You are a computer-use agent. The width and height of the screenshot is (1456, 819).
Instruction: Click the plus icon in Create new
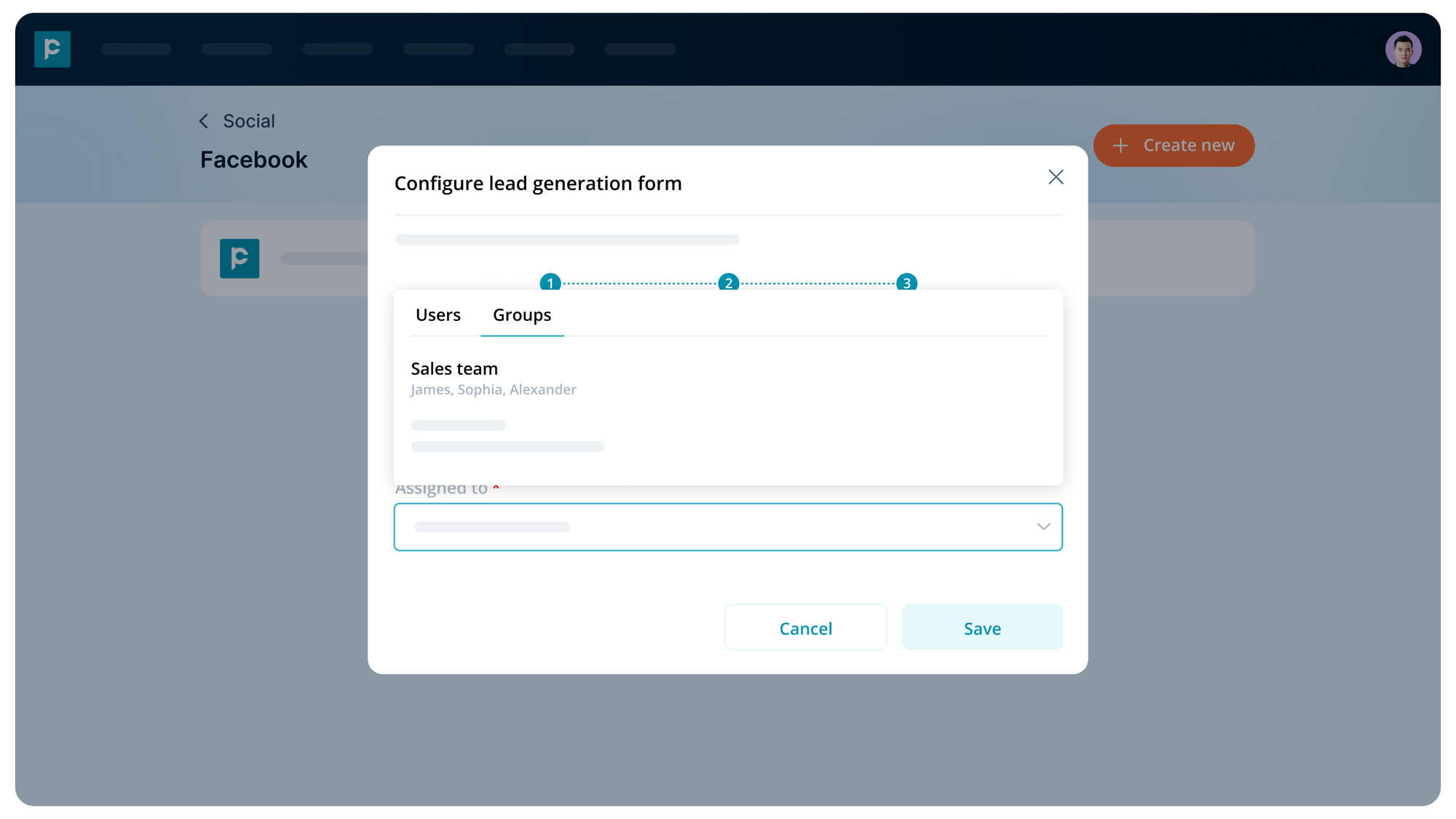click(1120, 146)
